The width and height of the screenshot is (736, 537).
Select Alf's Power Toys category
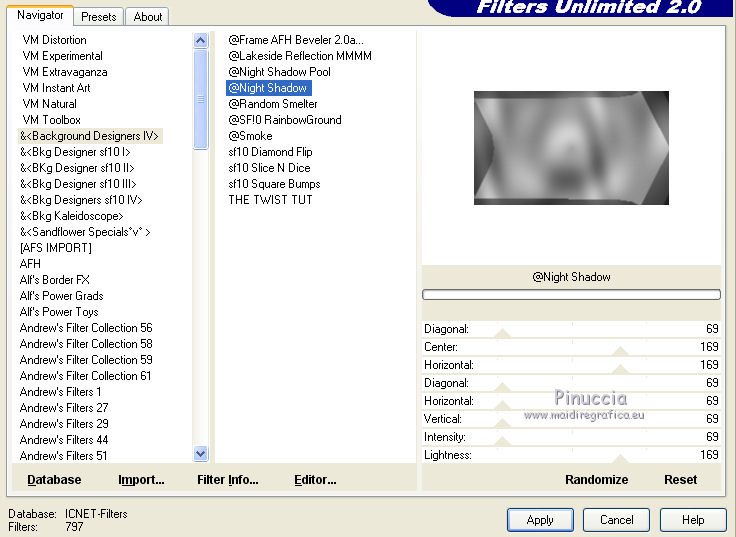(59, 312)
